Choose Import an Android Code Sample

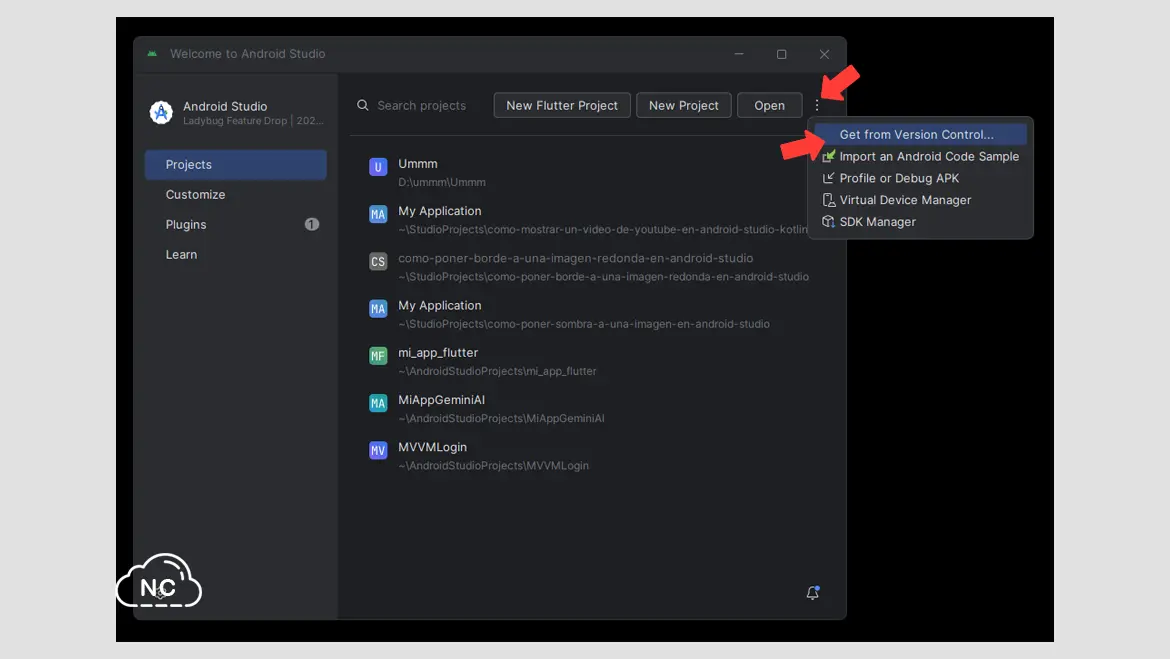921,156
